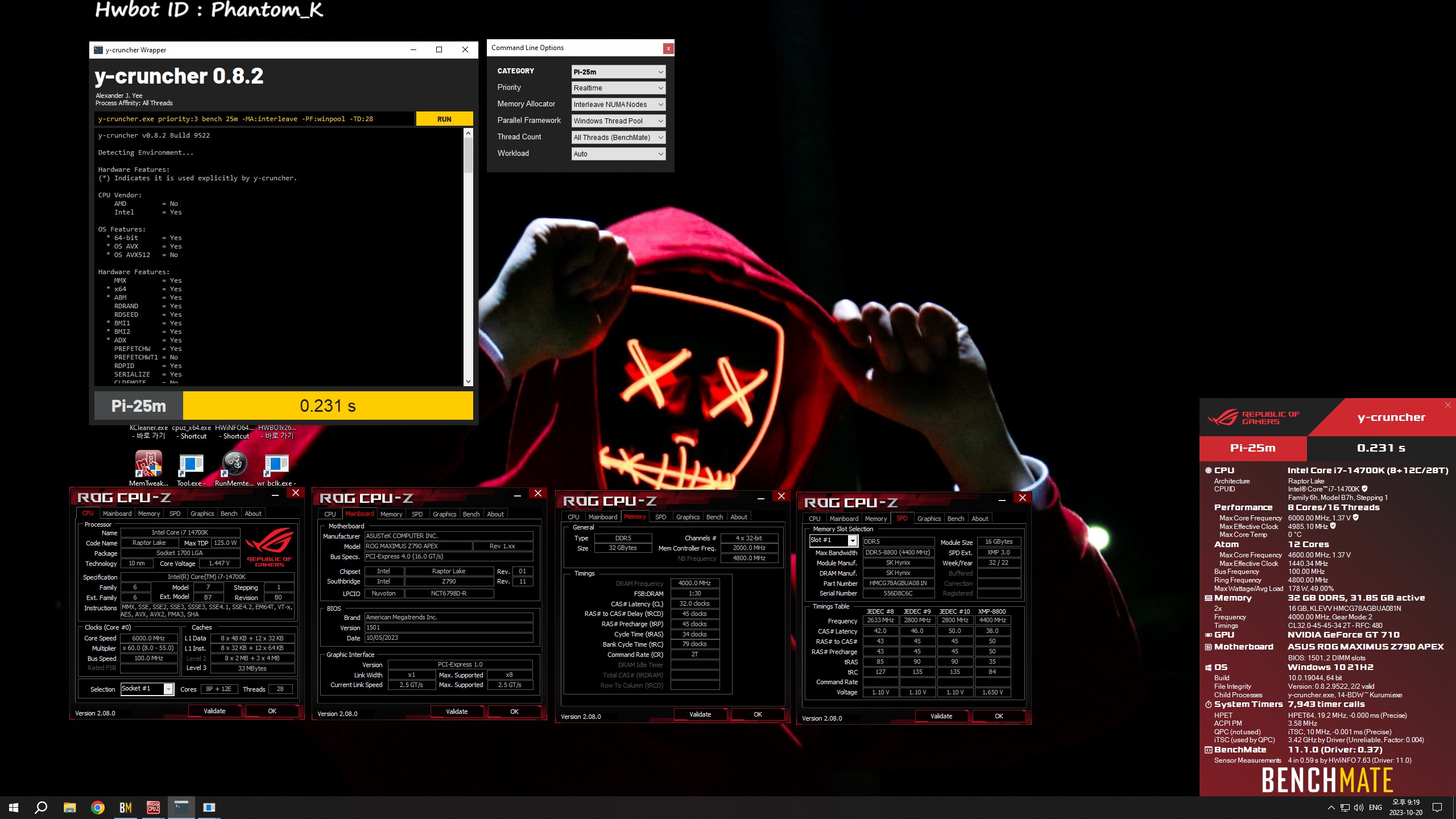Open the taskbar clock showing 2023-10-20
The image size is (1456, 819).
[1406, 808]
